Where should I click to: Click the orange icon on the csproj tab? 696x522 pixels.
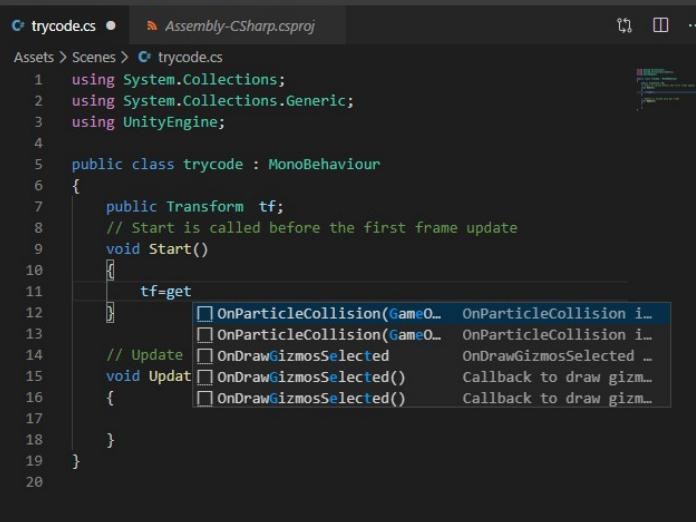point(151,26)
